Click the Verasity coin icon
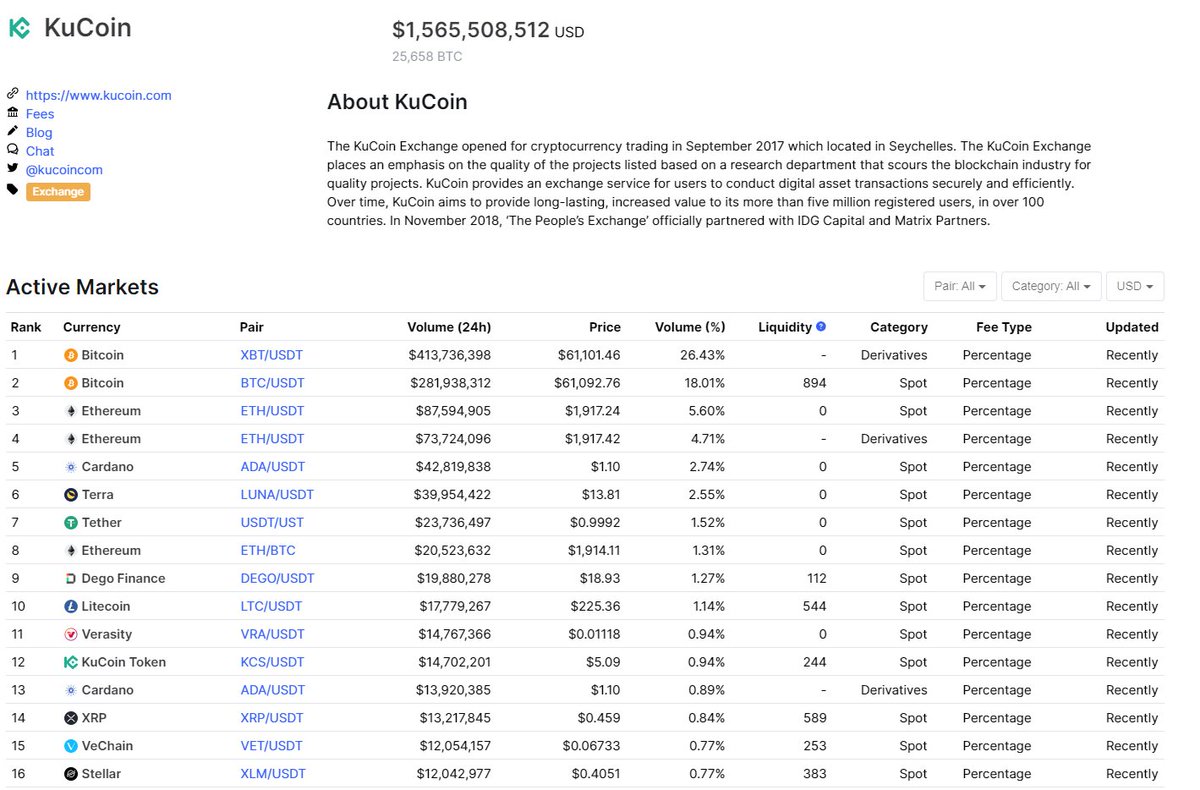This screenshot has width=1200, height=790. click(x=70, y=635)
